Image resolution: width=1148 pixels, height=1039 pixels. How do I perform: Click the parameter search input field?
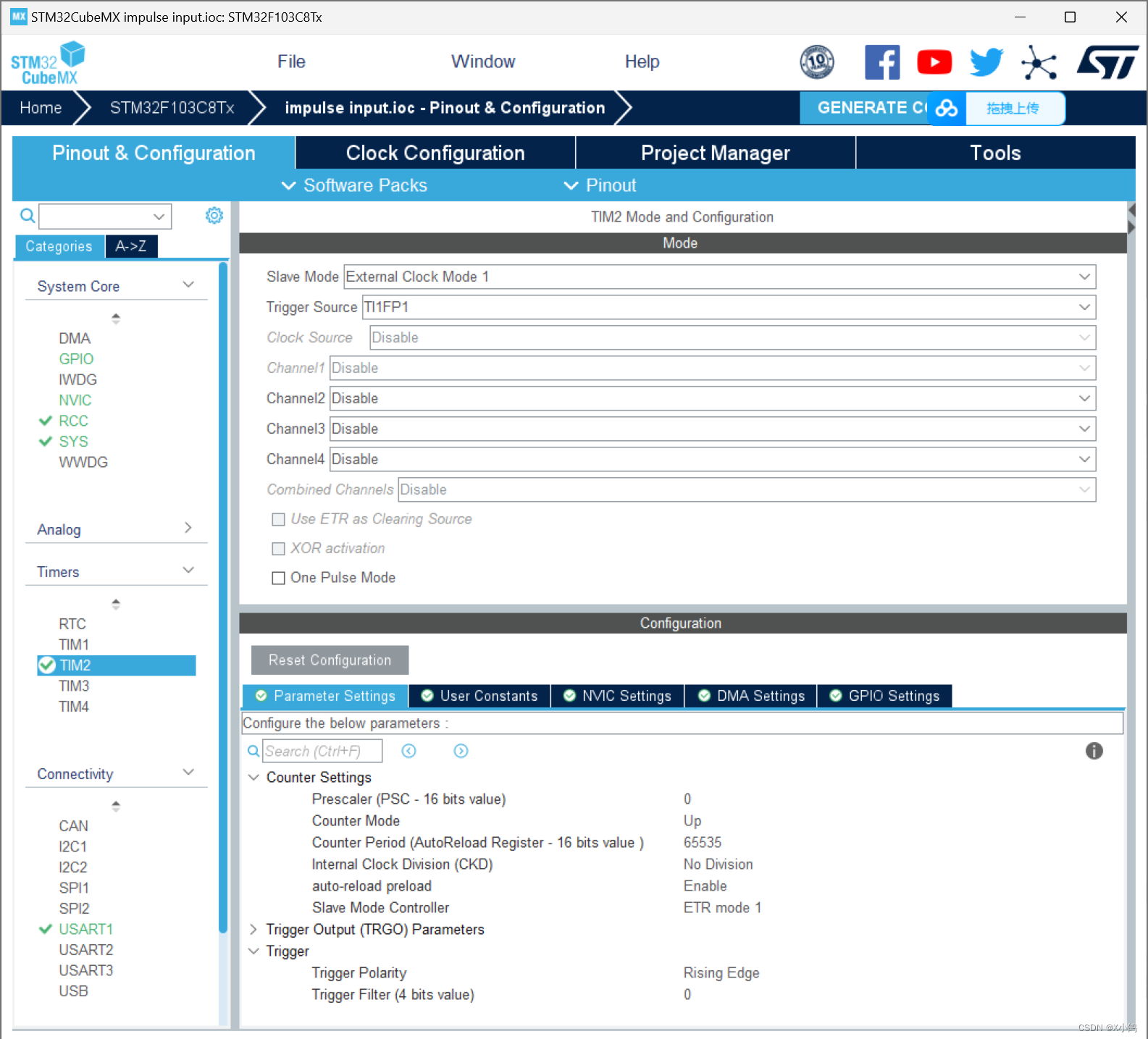pyautogui.click(x=322, y=751)
